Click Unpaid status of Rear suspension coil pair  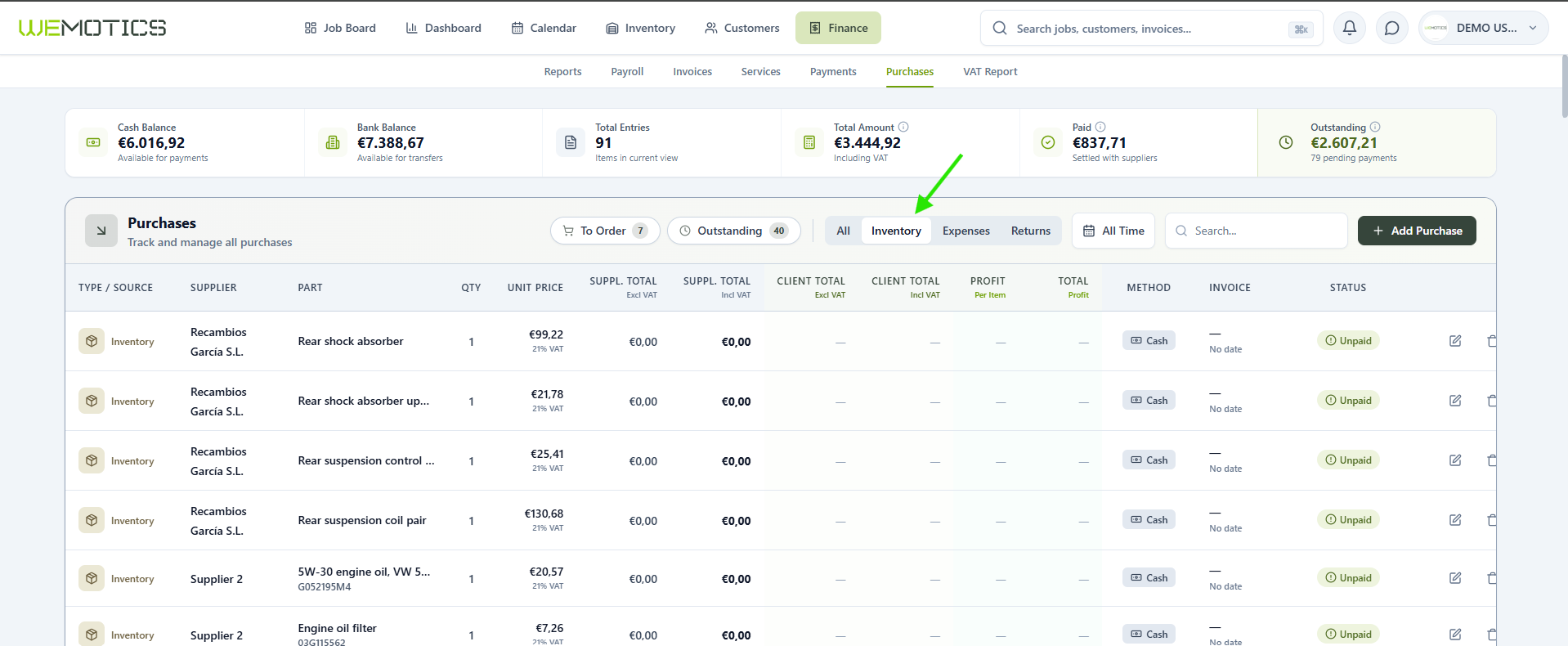click(1348, 520)
